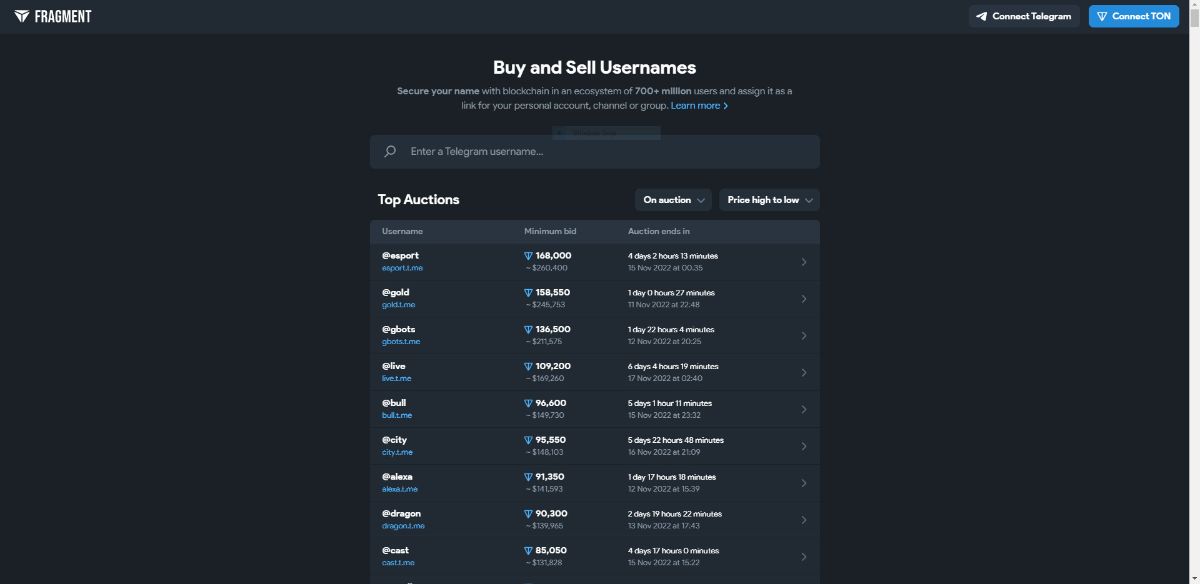This screenshot has height=584, width=1200.
Task: Click the arrow icon on @gold row
Action: pos(804,299)
